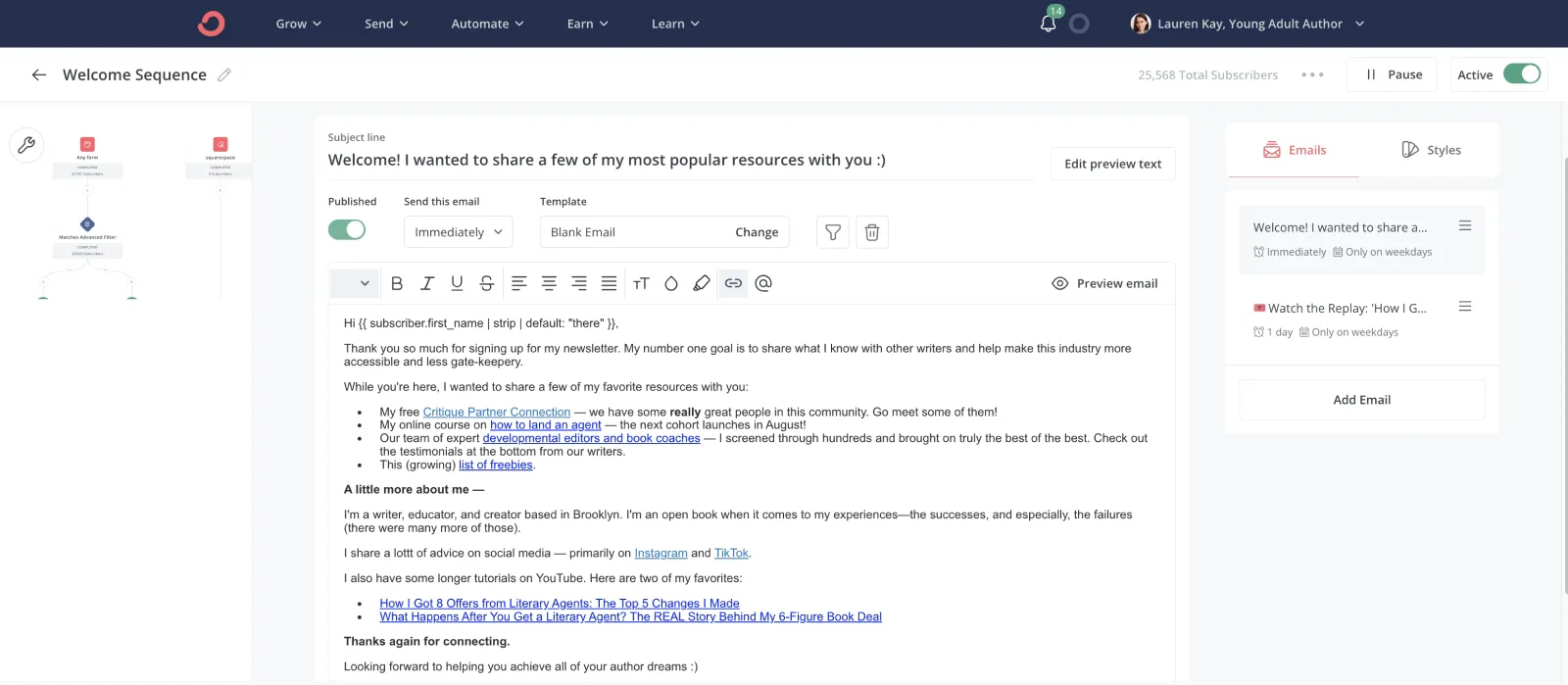The width and height of the screenshot is (1568, 685).
Task: Open the Automate menu
Action: click(x=487, y=24)
